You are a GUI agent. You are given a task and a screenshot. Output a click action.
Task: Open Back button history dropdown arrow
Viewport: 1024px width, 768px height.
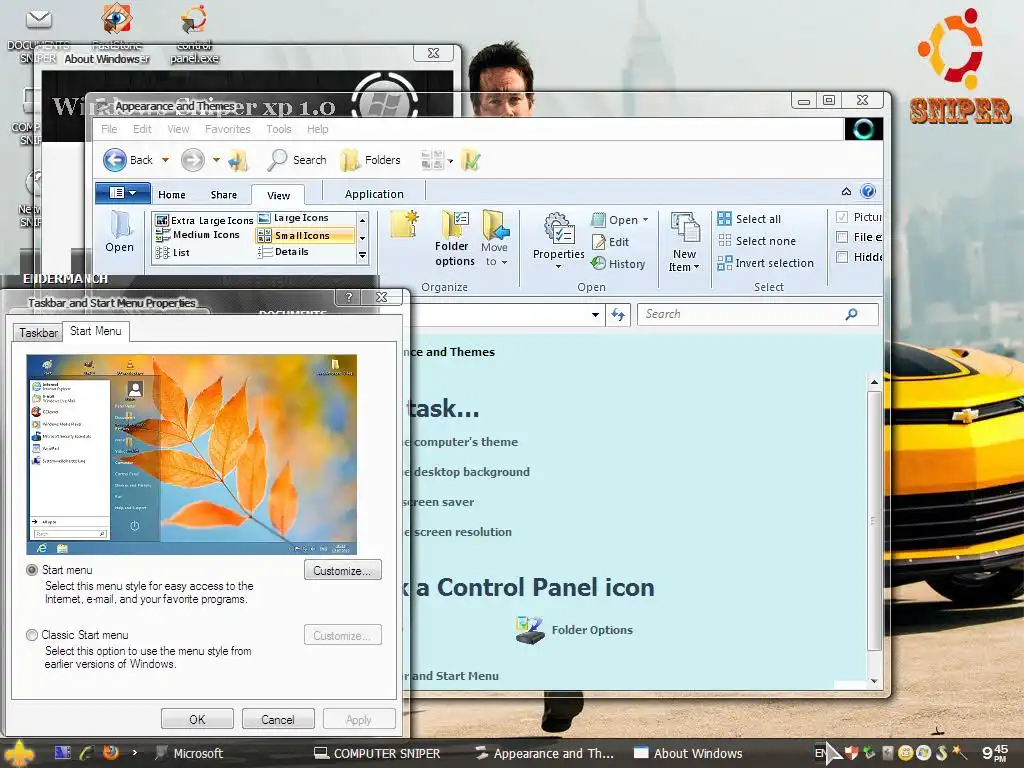tap(165, 160)
